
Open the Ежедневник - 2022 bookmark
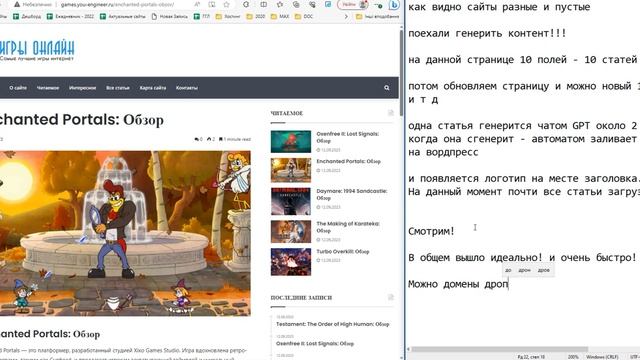[70, 17]
